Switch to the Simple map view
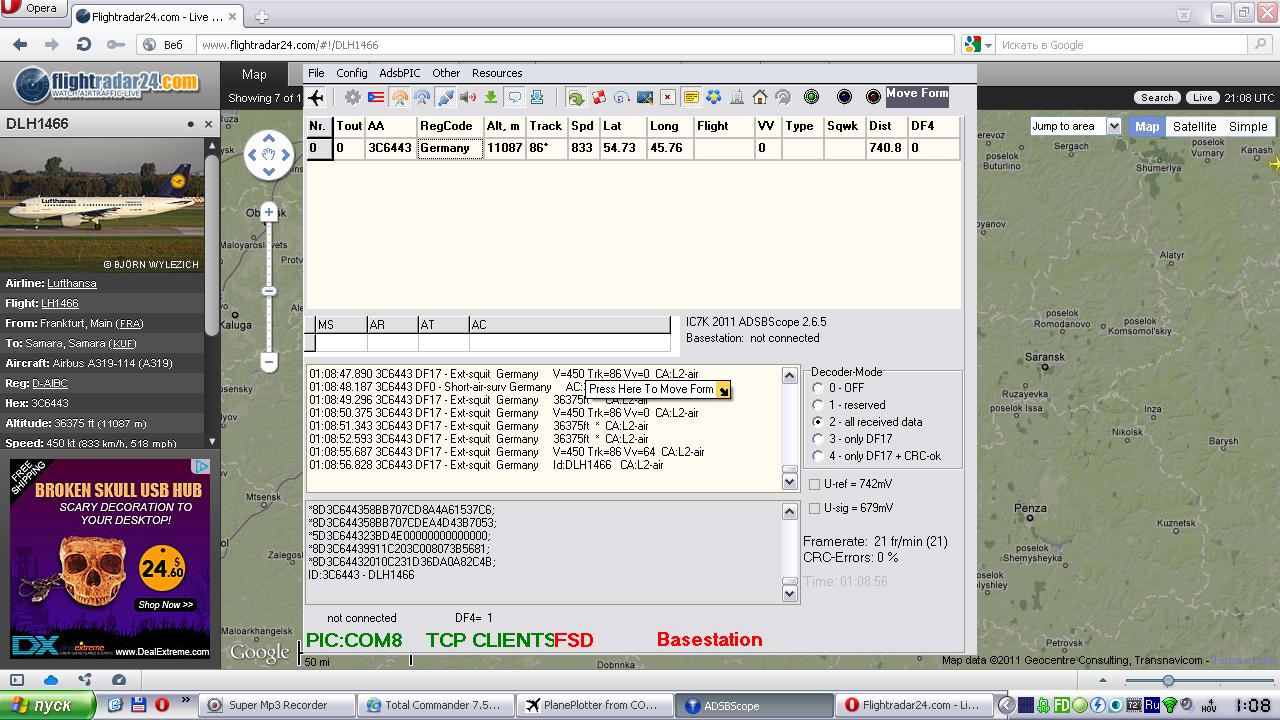The height and width of the screenshot is (720, 1280). pos(1248,127)
